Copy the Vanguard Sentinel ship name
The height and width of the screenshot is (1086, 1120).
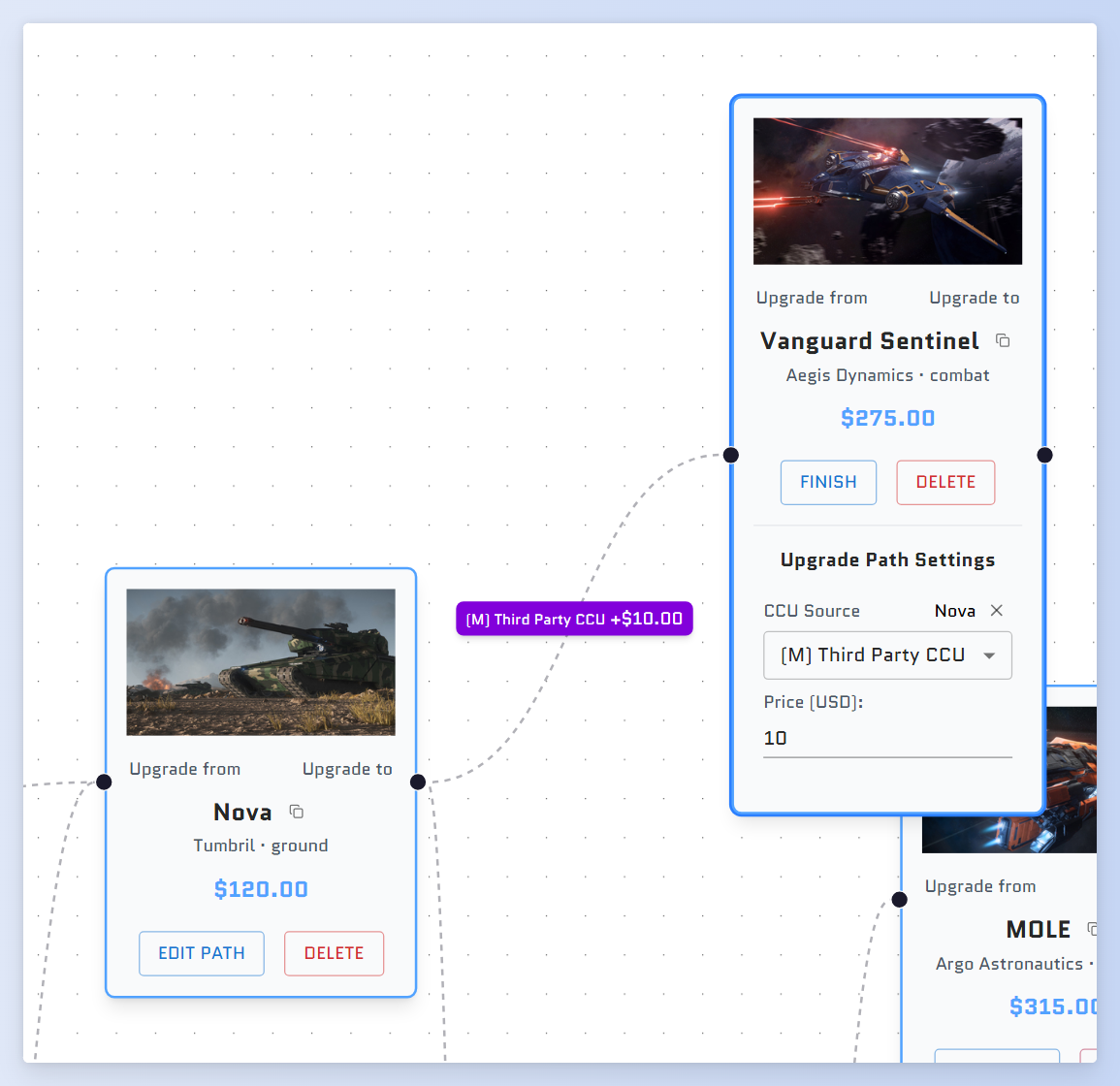pyautogui.click(x=1003, y=340)
